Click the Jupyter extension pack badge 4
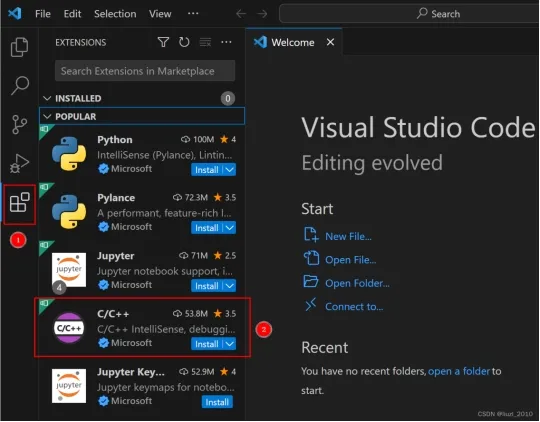Image resolution: width=540 pixels, height=422 pixels. click(59, 287)
